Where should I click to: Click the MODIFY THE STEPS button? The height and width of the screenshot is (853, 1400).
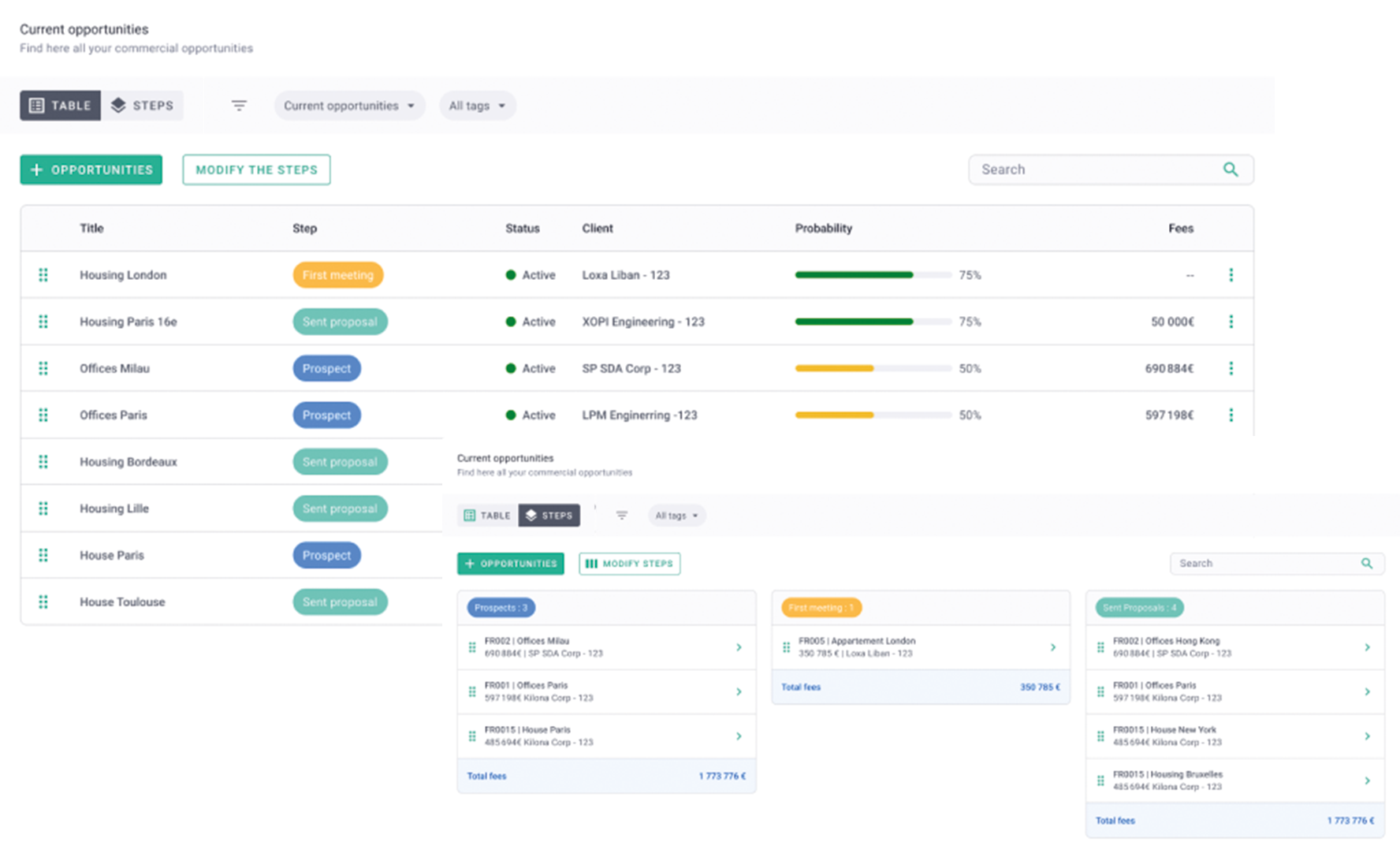[x=256, y=169]
